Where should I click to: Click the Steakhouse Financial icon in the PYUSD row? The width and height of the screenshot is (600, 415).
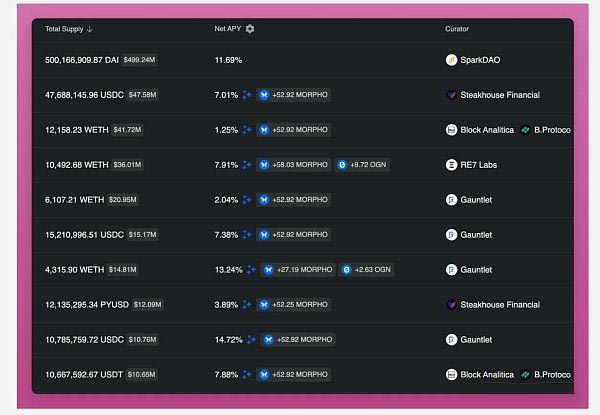point(451,305)
